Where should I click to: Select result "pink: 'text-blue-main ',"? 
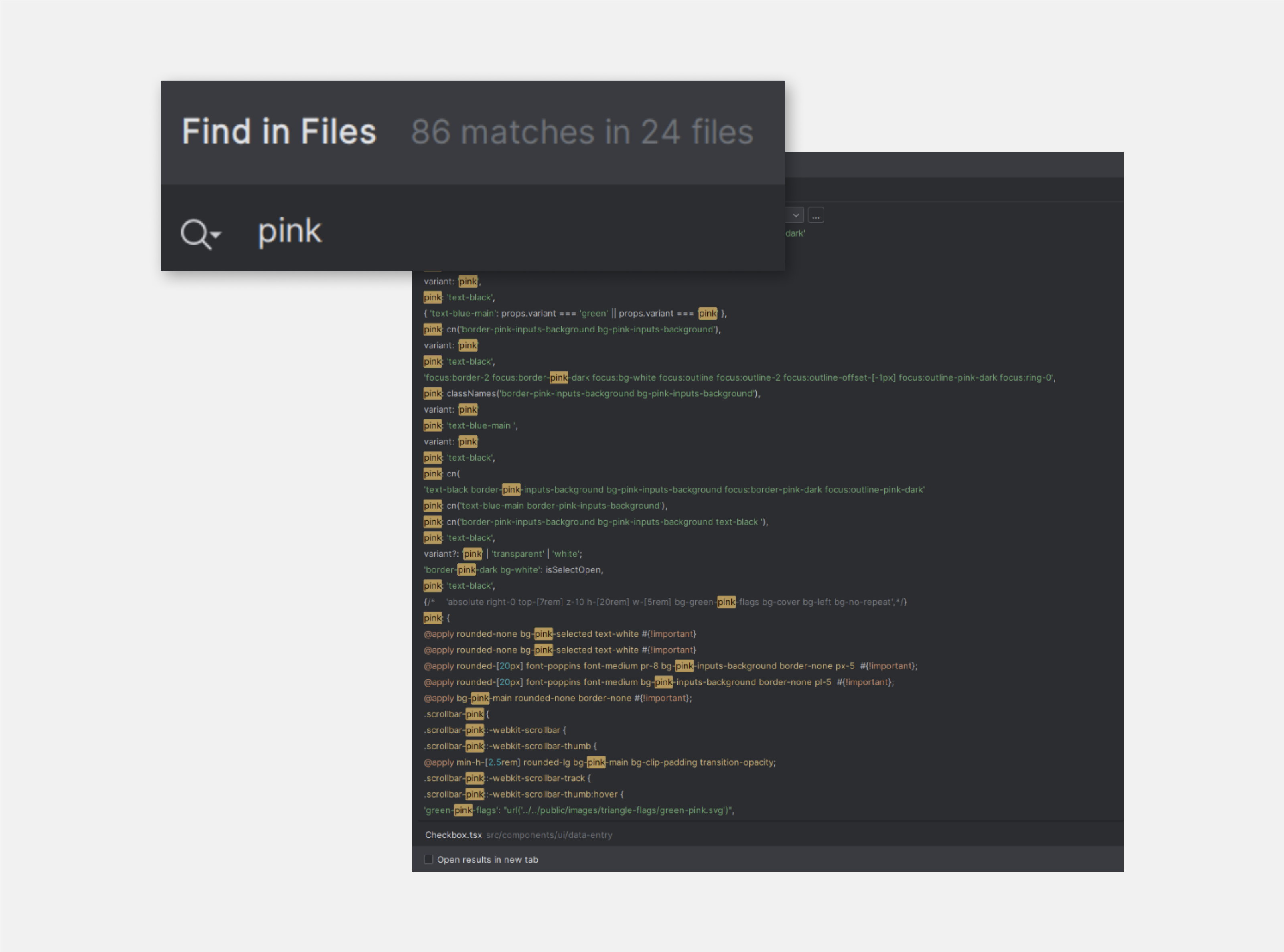[x=470, y=426]
